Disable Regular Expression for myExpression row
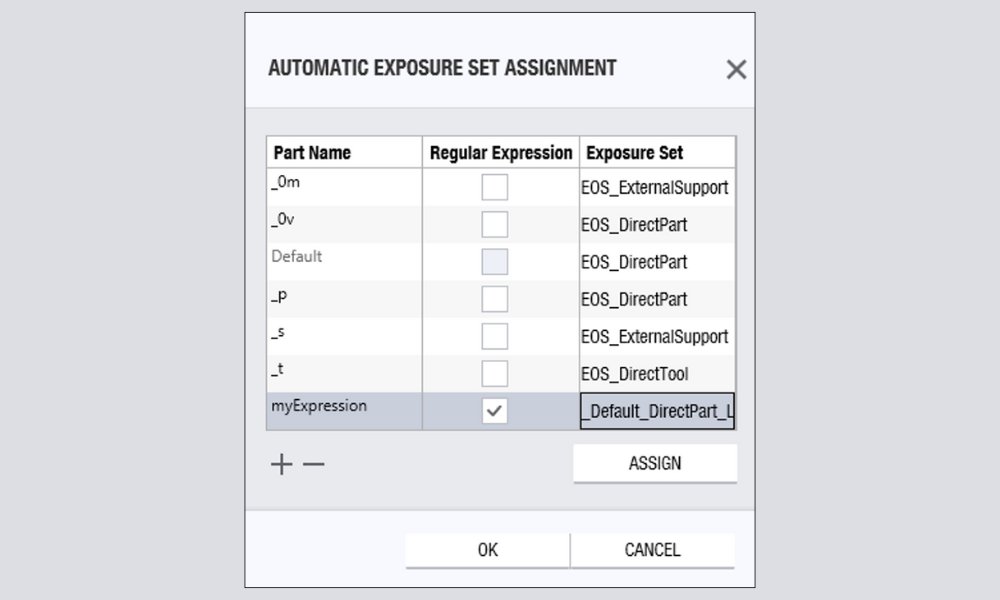The height and width of the screenshot is (600, 1000). click(x=494, y=410)
